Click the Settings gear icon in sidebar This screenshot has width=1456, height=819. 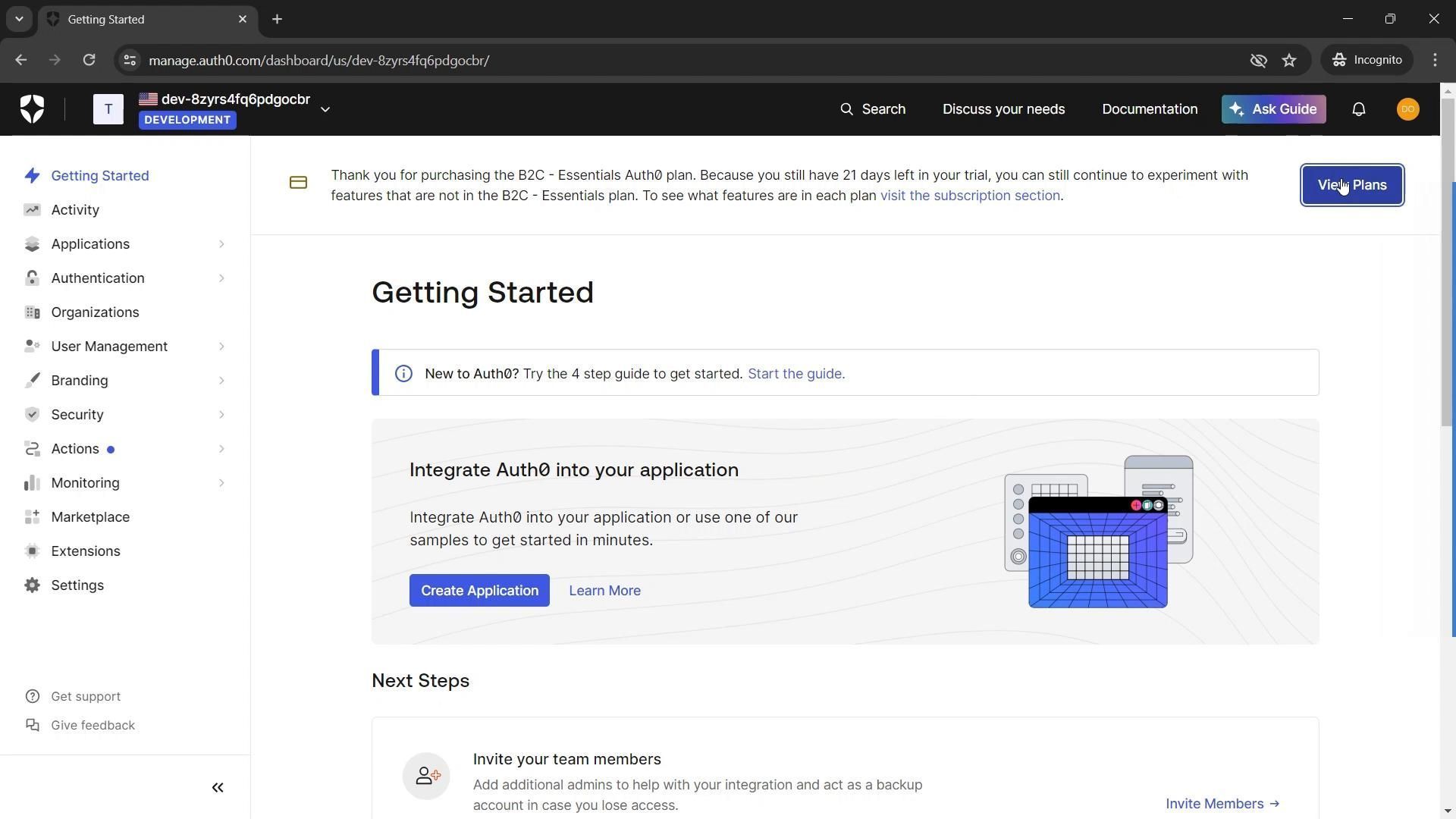(32, 585)
